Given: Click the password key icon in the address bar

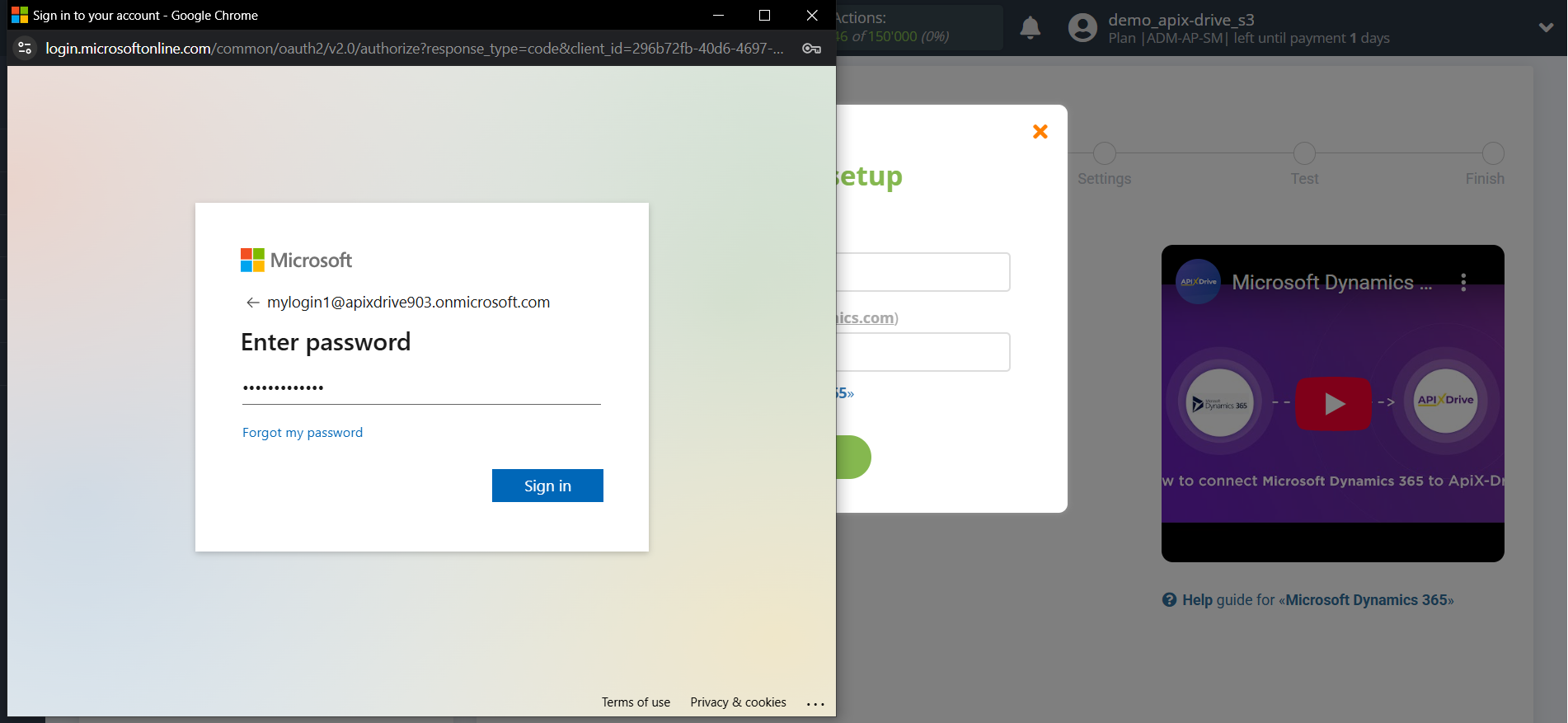Looking at the screenshot, I should click(x=811, y=49).
